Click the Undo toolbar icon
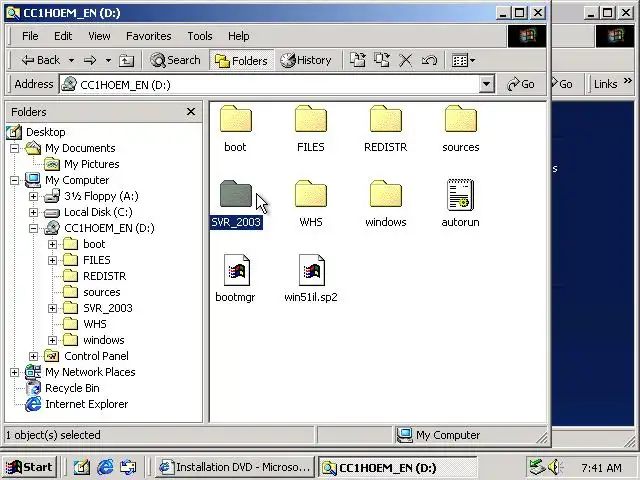The height and width of the screenshot is (480, 640). click(429, 60)
